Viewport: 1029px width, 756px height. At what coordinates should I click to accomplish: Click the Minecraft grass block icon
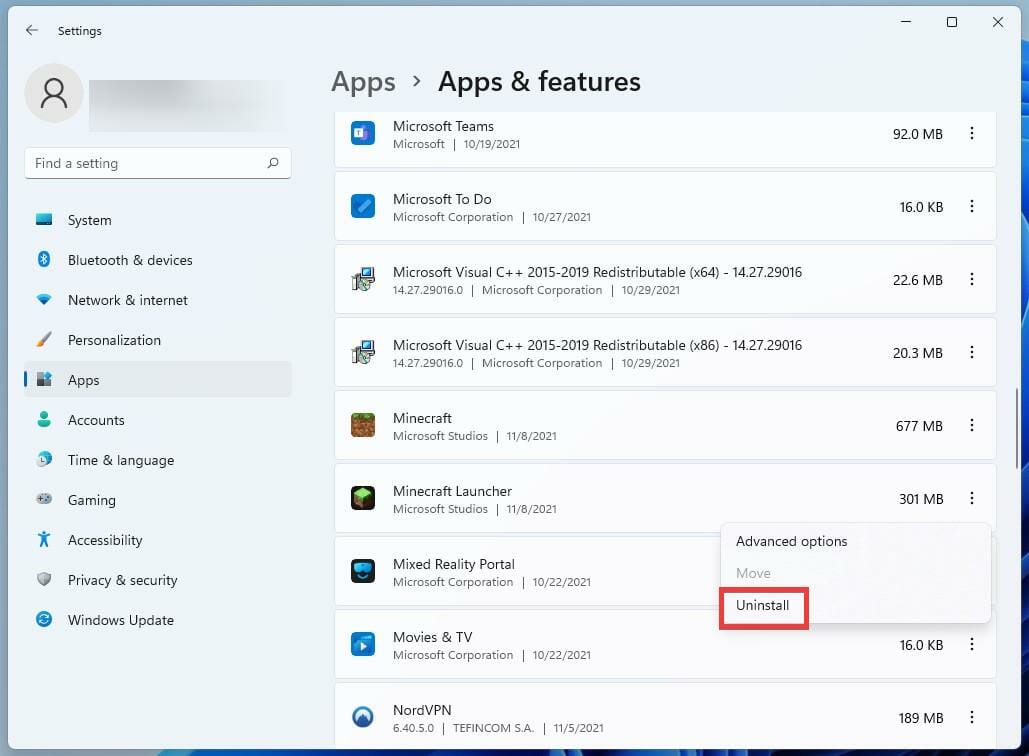[363, 425]
